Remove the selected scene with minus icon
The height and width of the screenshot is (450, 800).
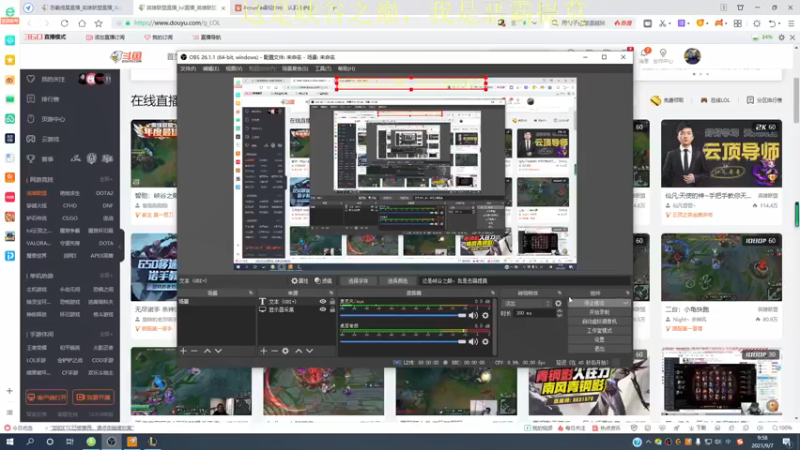coord(194,351)
